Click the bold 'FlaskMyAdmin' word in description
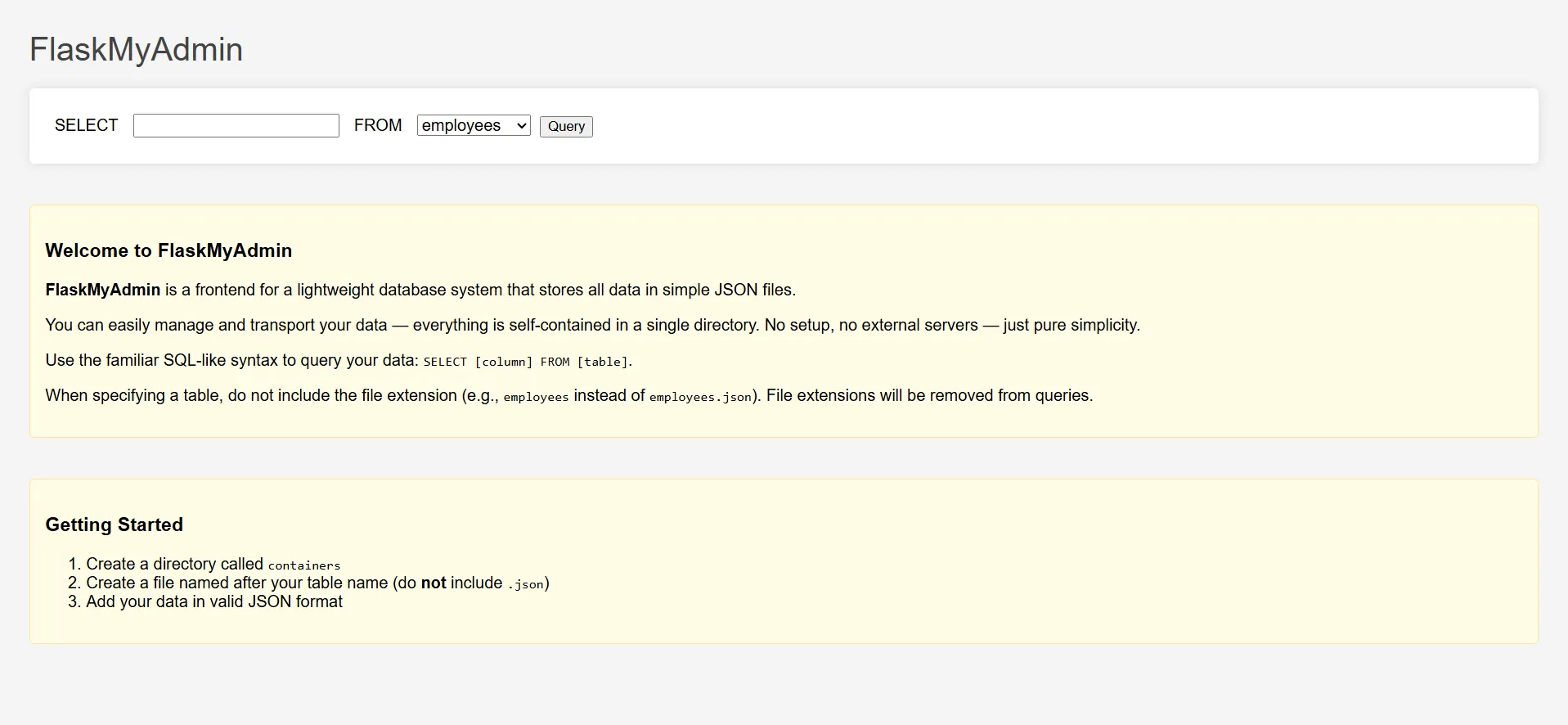Viewport: 1568px width, 725px height. pyautogui.click(x=103, y=290)
